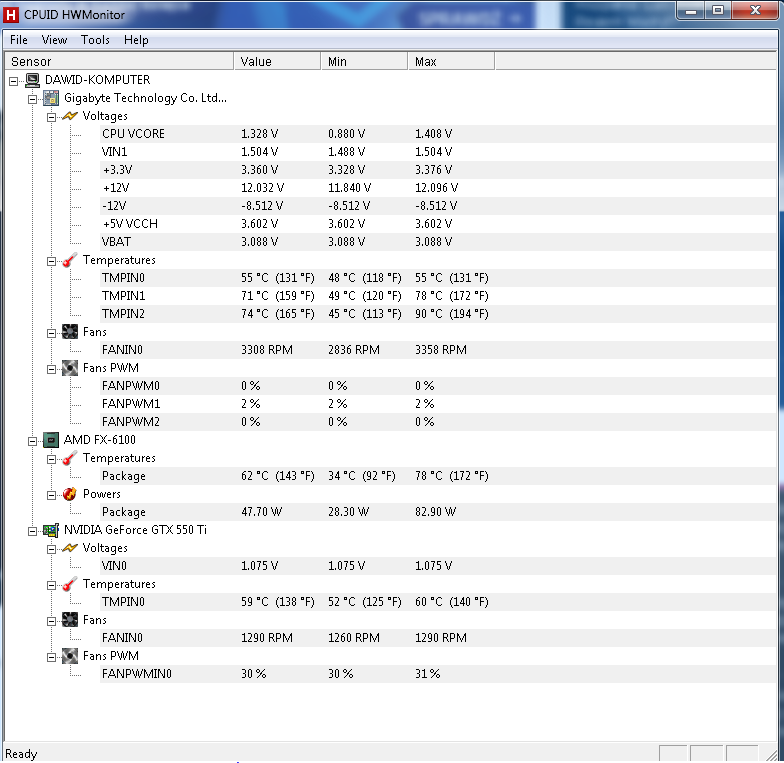Image resolution: width=784 pixels, height=763 pixels.
Task: Click the AMD FX-6100 Temperatures thermometer icon
Action: coord(70,458)
